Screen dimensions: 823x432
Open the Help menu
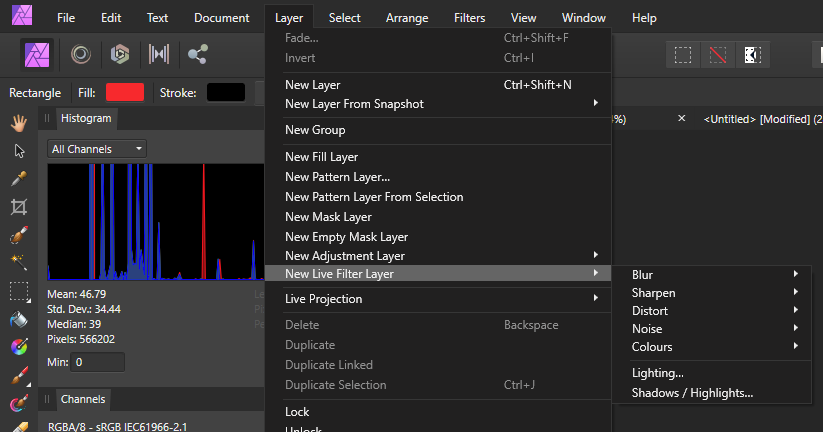point(644,18)
